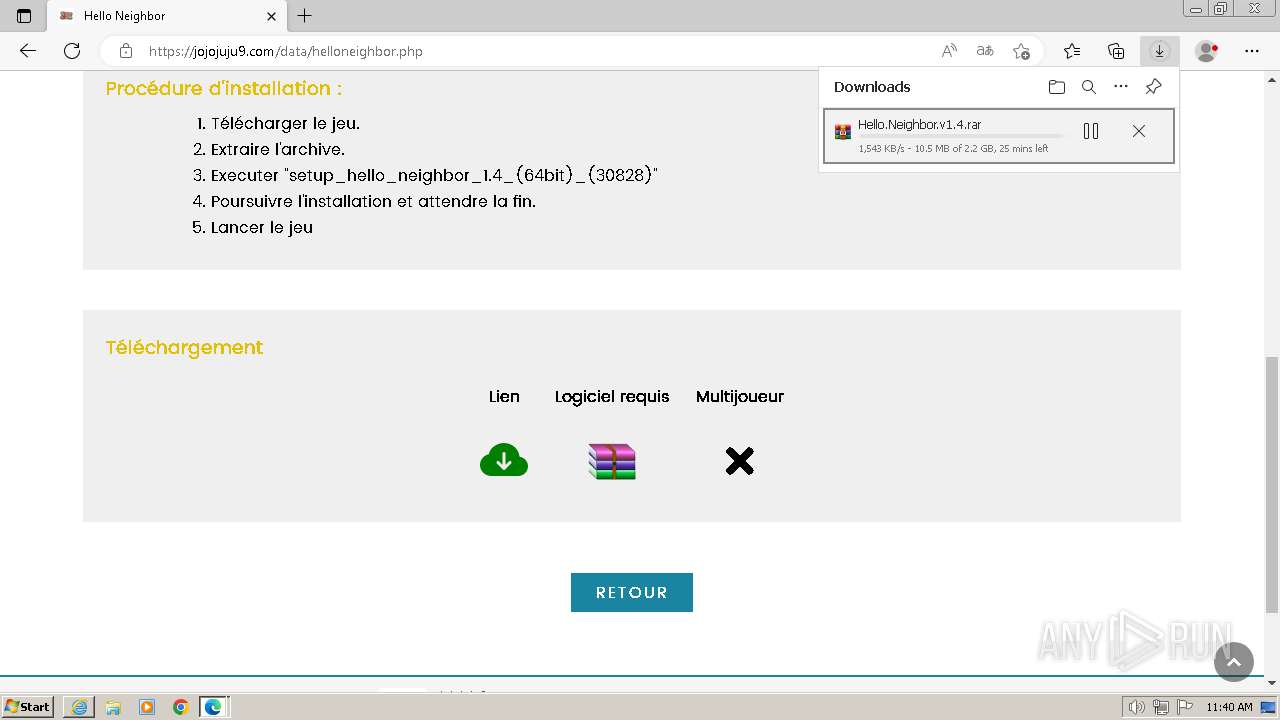This screenshot has width=1280, height=720.
Task: Select the Hello Neighbor tab
Action: pyautogui.click(x=167, y=16)
